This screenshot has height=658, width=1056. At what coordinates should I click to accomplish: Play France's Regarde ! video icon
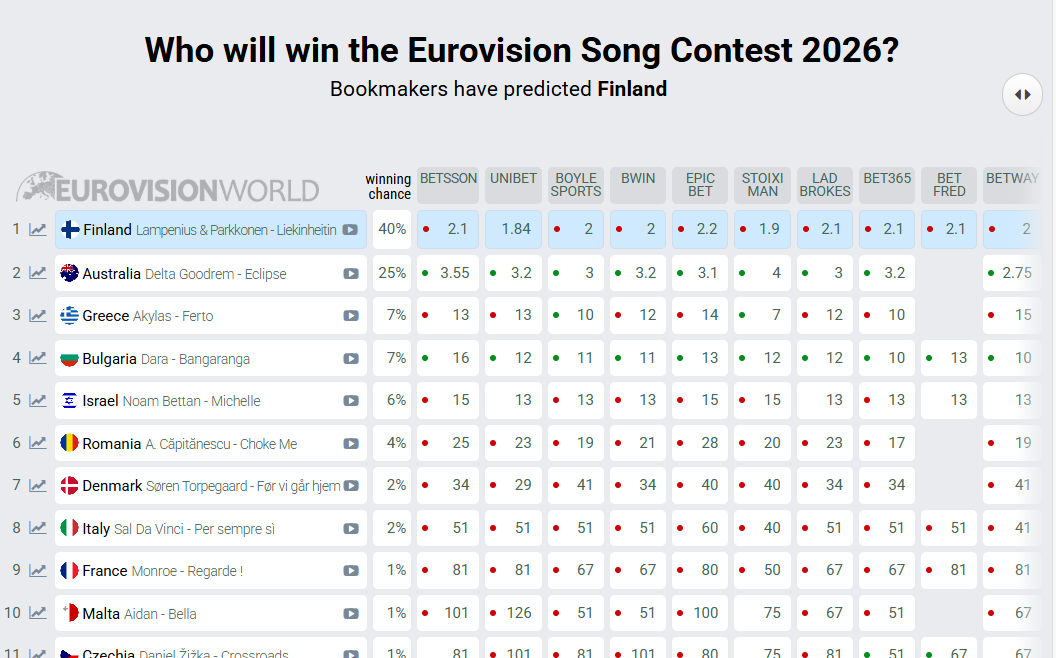[x=351, y=570]
